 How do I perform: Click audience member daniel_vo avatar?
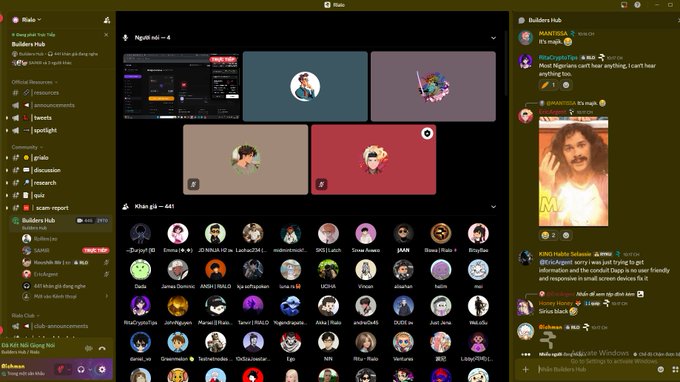pyautogui.click(x=141, y=342)
